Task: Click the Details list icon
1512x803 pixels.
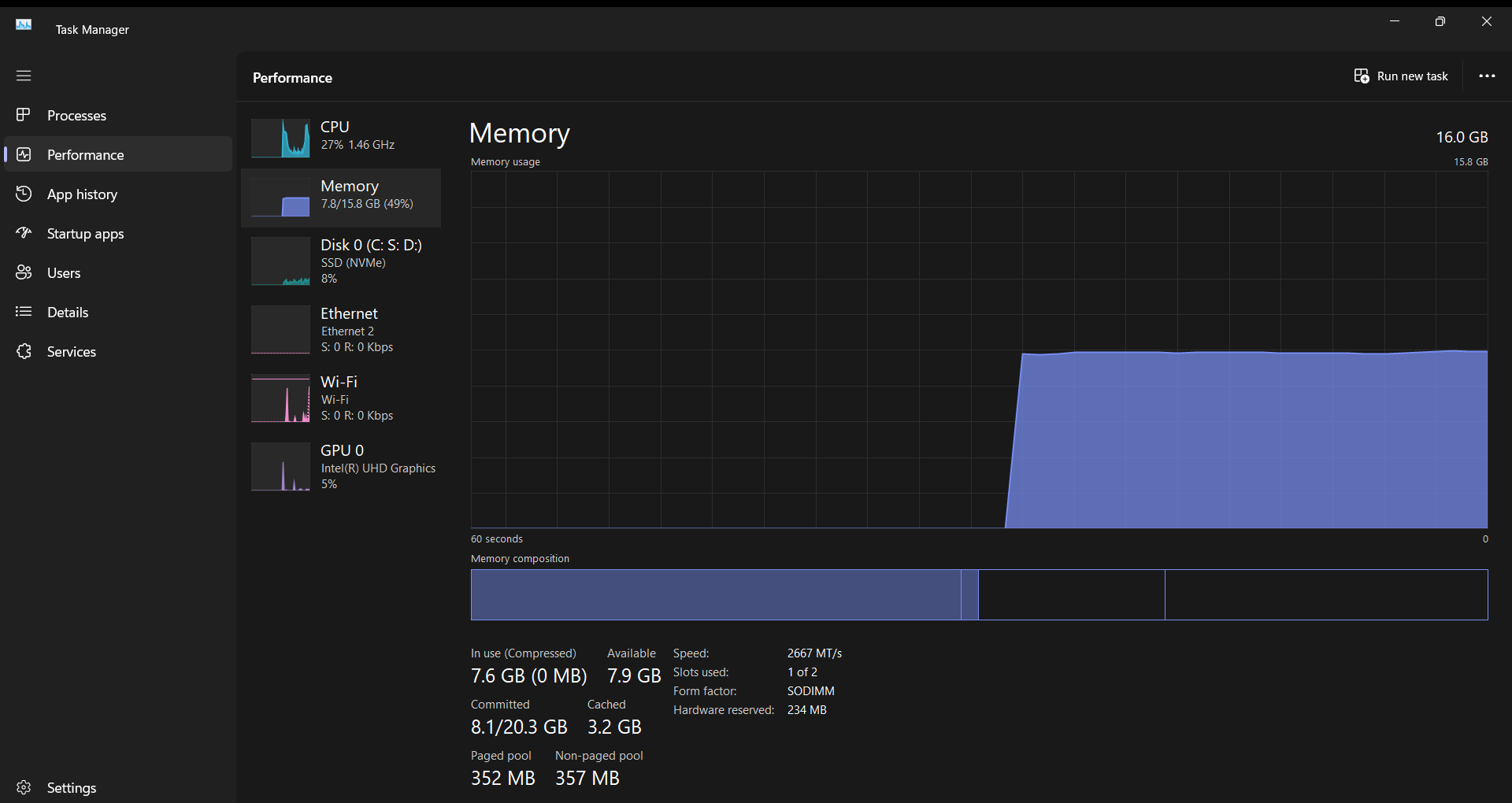Action: pos(24,312)
